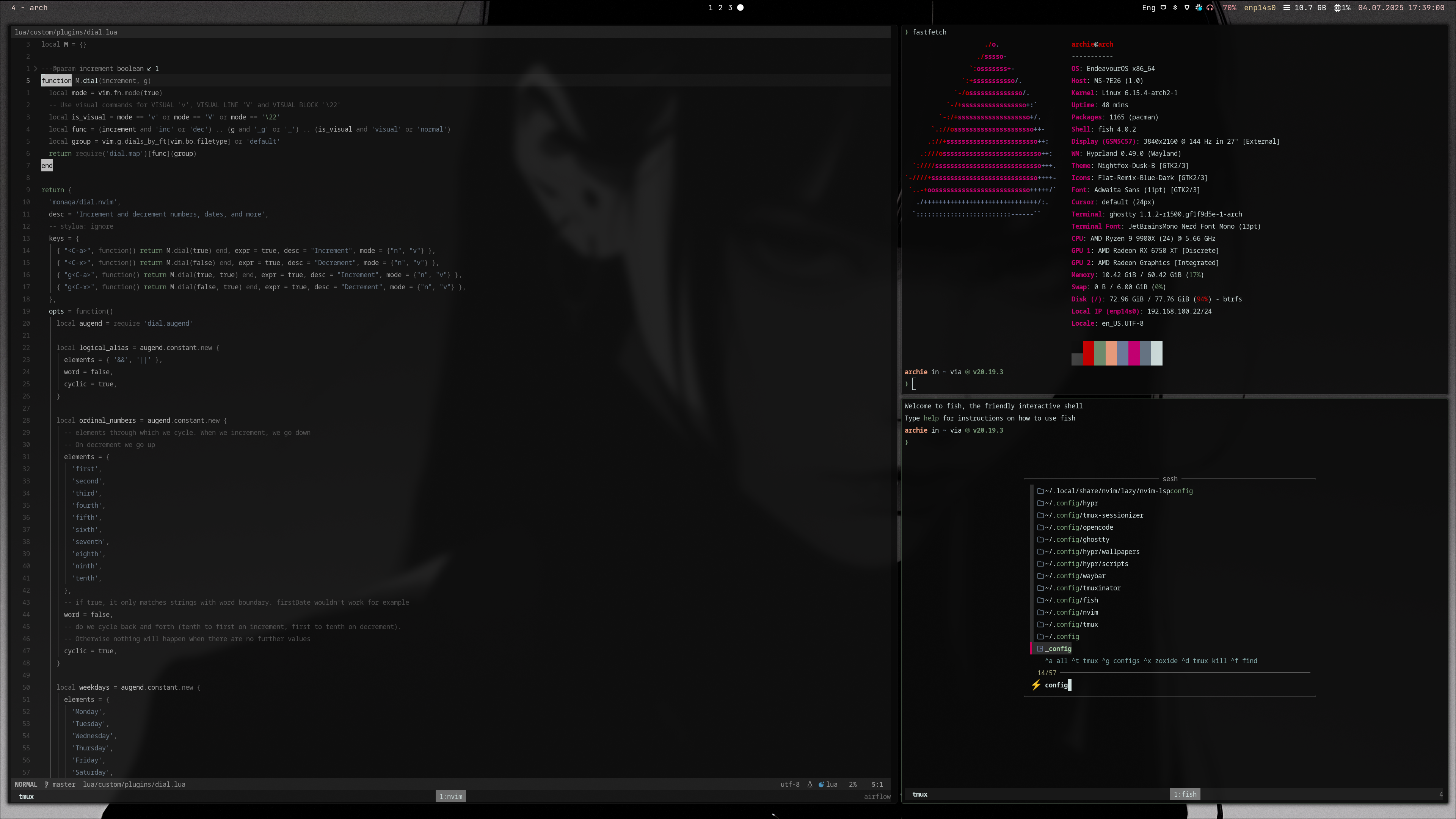
Task: Click the '4 - arch' window title
Action: (x=30, y=7)
